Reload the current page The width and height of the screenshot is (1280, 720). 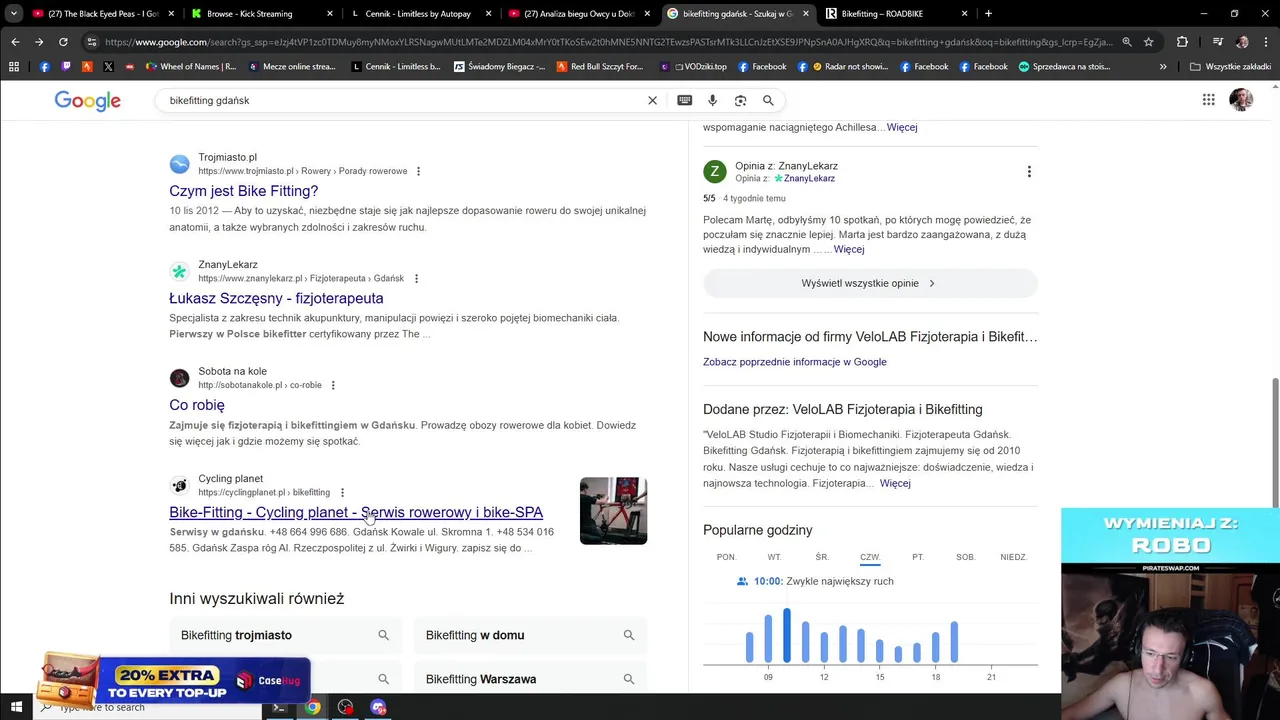coord(63,42)
